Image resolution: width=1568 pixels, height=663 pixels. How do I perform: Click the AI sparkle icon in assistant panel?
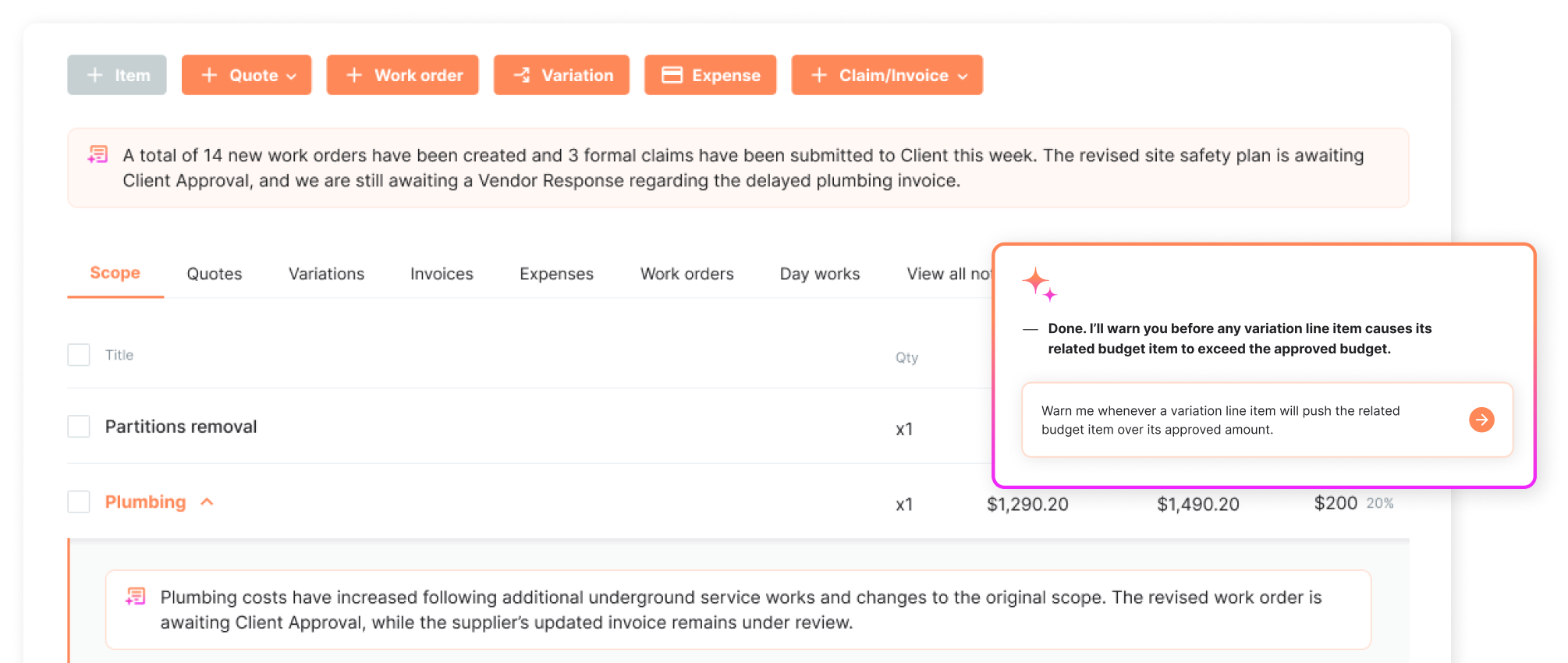pos(1040,284)
